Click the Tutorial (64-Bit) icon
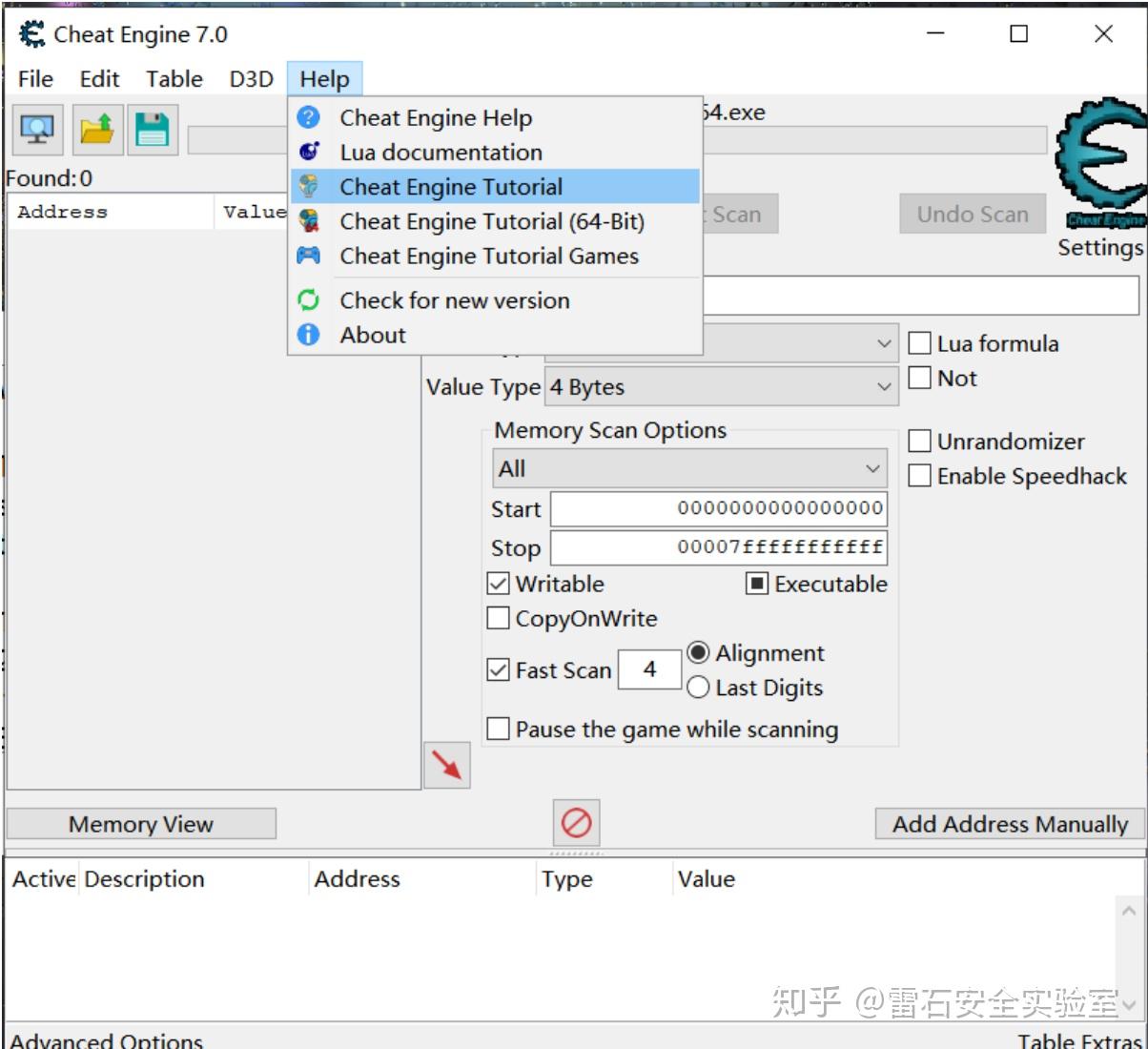This screenshot has width=1148, height=1049. pyautogui.click(x=309, y=221)
